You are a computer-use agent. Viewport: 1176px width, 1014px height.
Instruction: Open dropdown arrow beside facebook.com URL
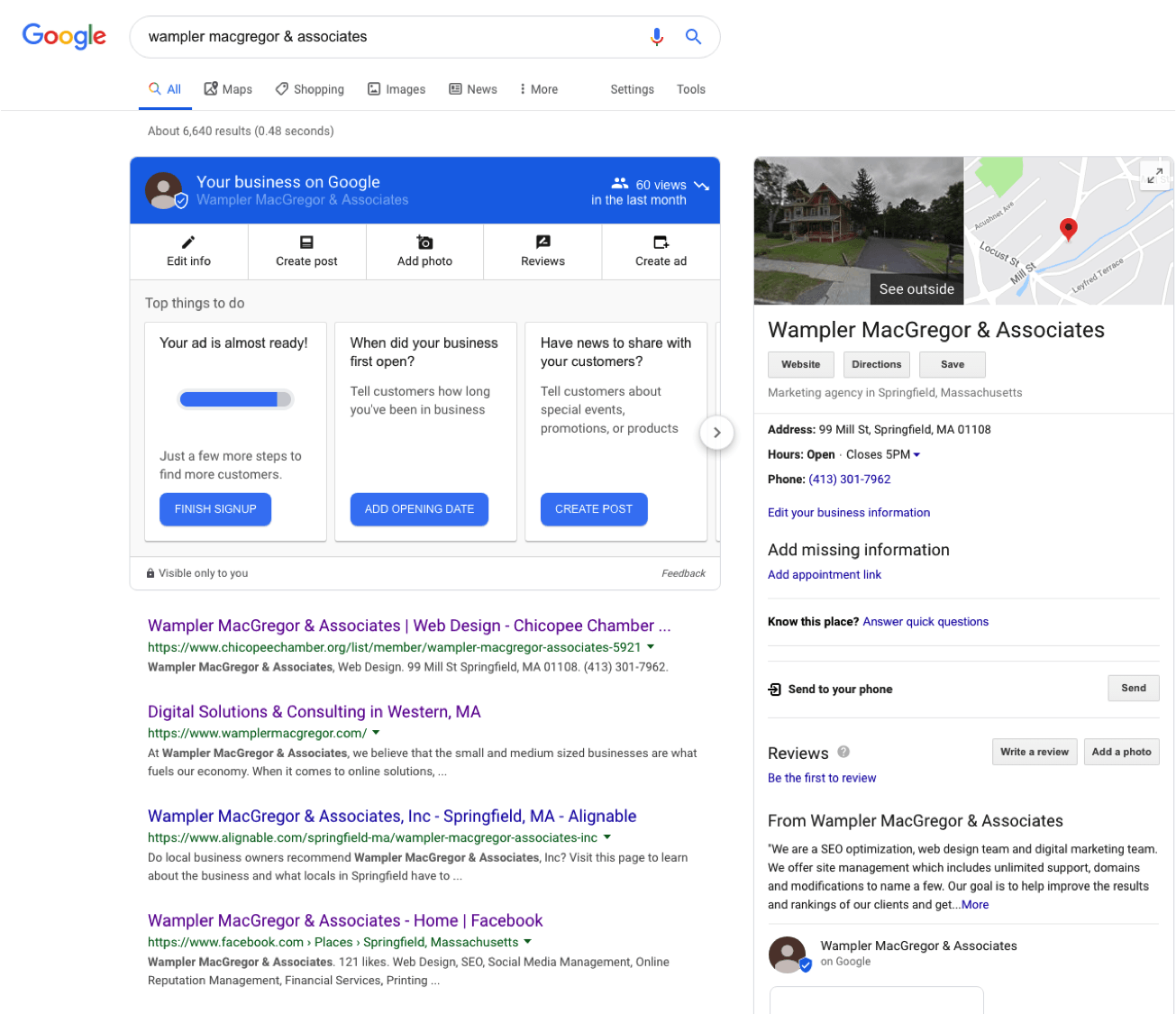[527, 942]
